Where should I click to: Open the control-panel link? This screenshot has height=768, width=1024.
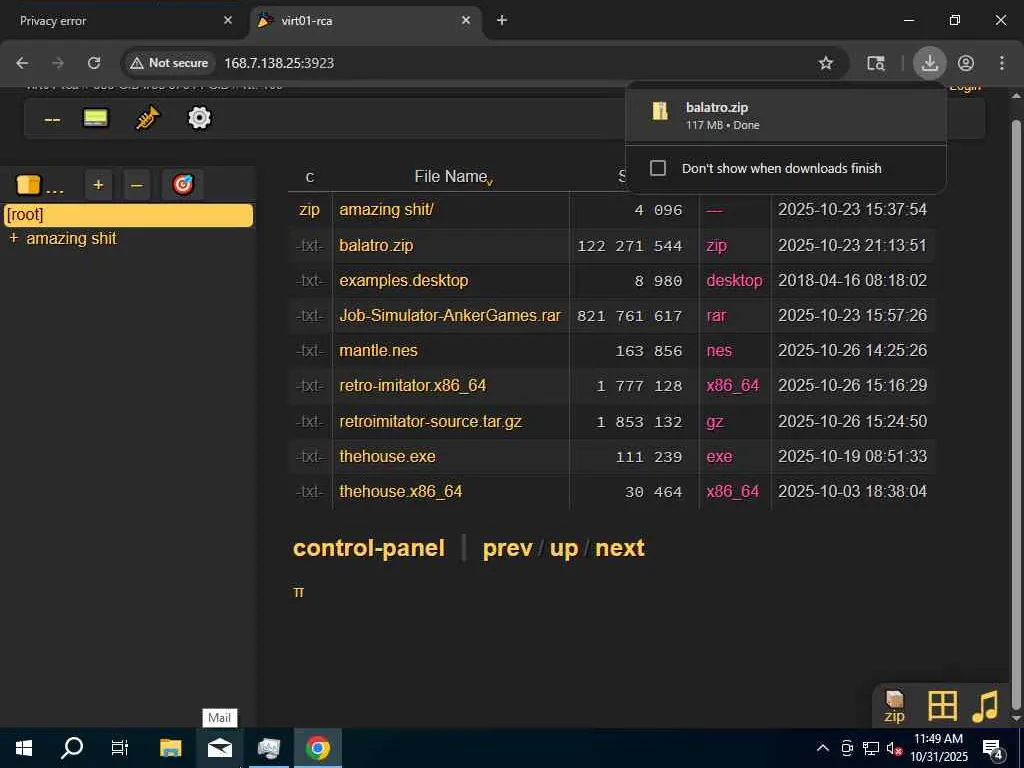[369, 548]
